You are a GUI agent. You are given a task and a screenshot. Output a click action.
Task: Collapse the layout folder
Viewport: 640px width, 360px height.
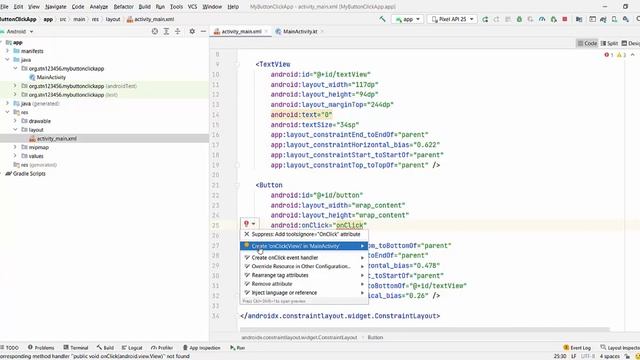tap(15, 130)
